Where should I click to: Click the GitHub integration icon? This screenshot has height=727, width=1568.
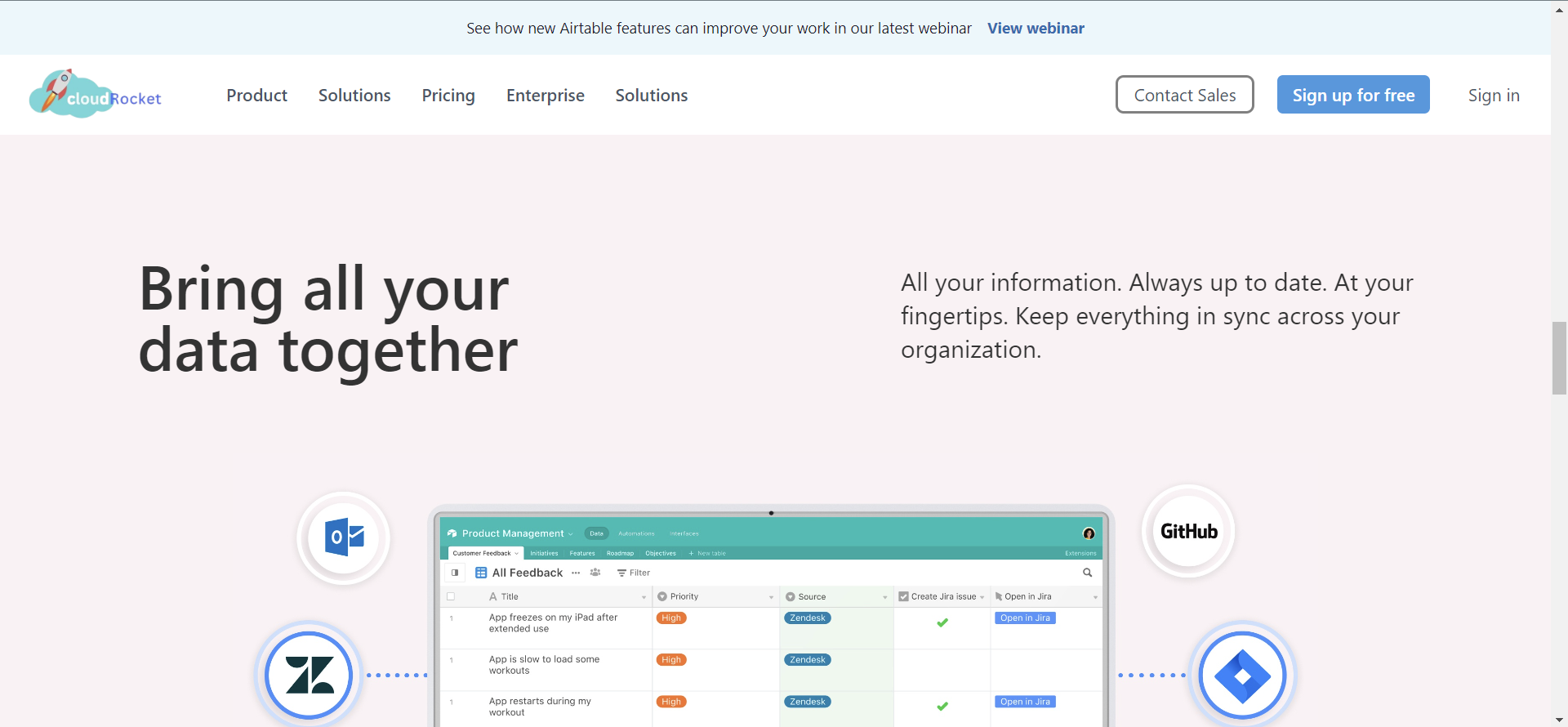[x=1188, y=532]
